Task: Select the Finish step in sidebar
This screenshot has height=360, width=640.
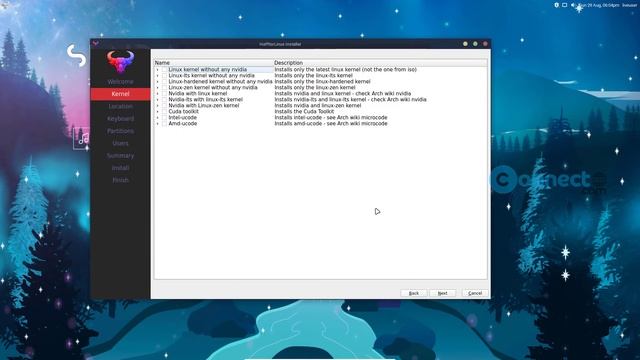Action: click(x=120, y=180)
